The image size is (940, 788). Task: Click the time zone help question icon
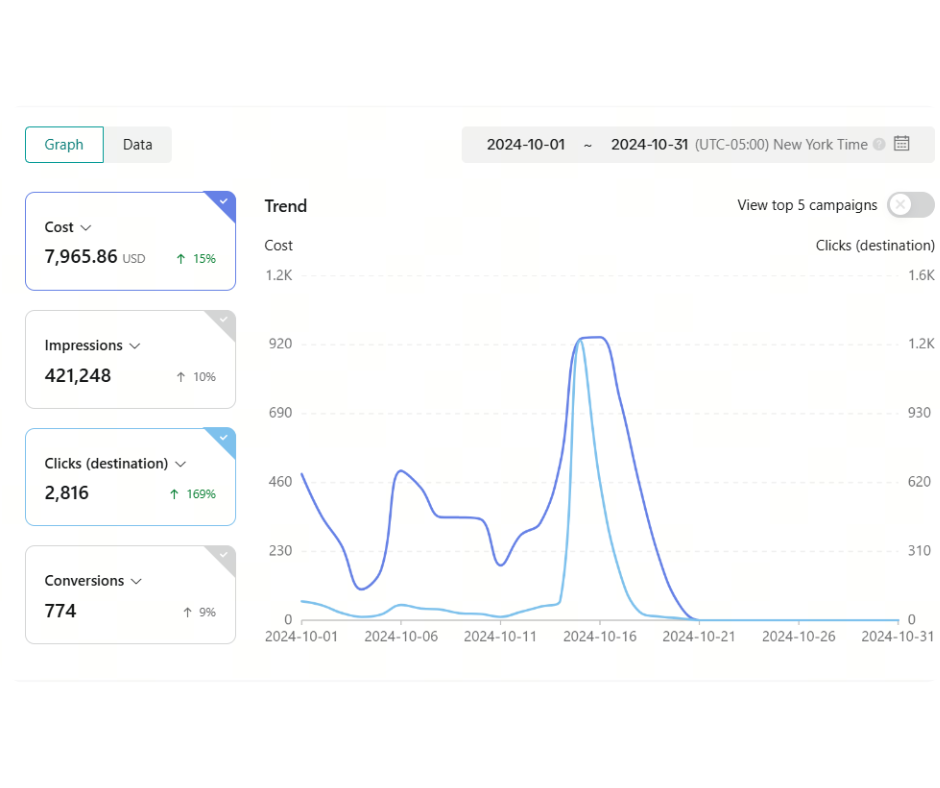pyautogui.click(x=879, y=145)
